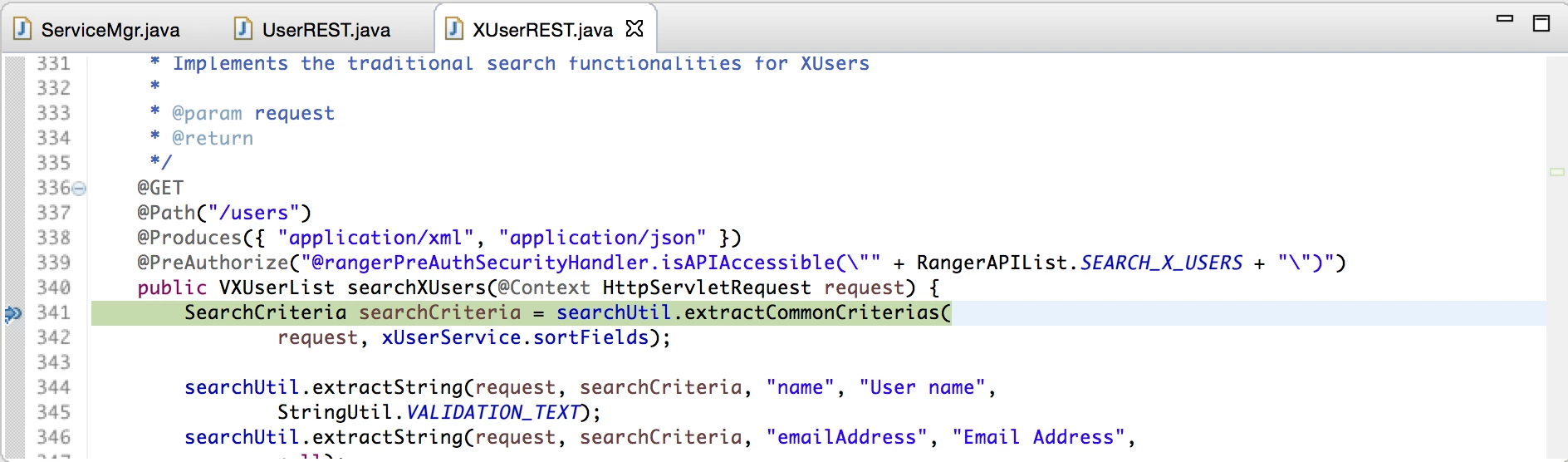Image resolution: width=1568 pixels, height=462 pixels.
Task: Click the HttpServletRequest parameter type
Action: coord(707,288)
